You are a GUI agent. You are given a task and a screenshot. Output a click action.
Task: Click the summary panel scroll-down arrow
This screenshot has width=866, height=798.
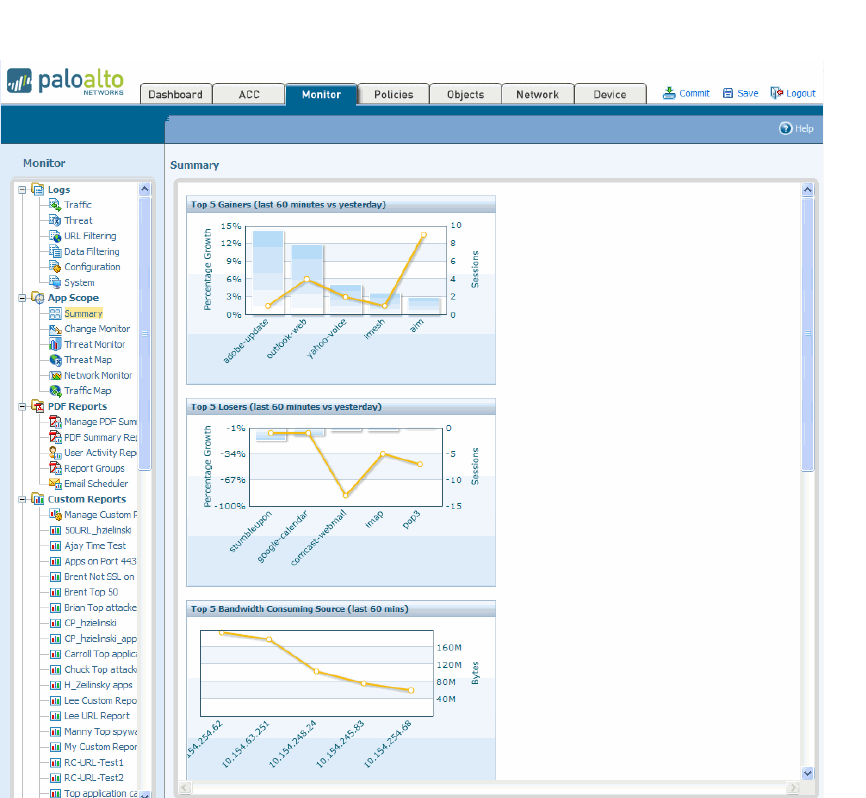pos(807,773)
